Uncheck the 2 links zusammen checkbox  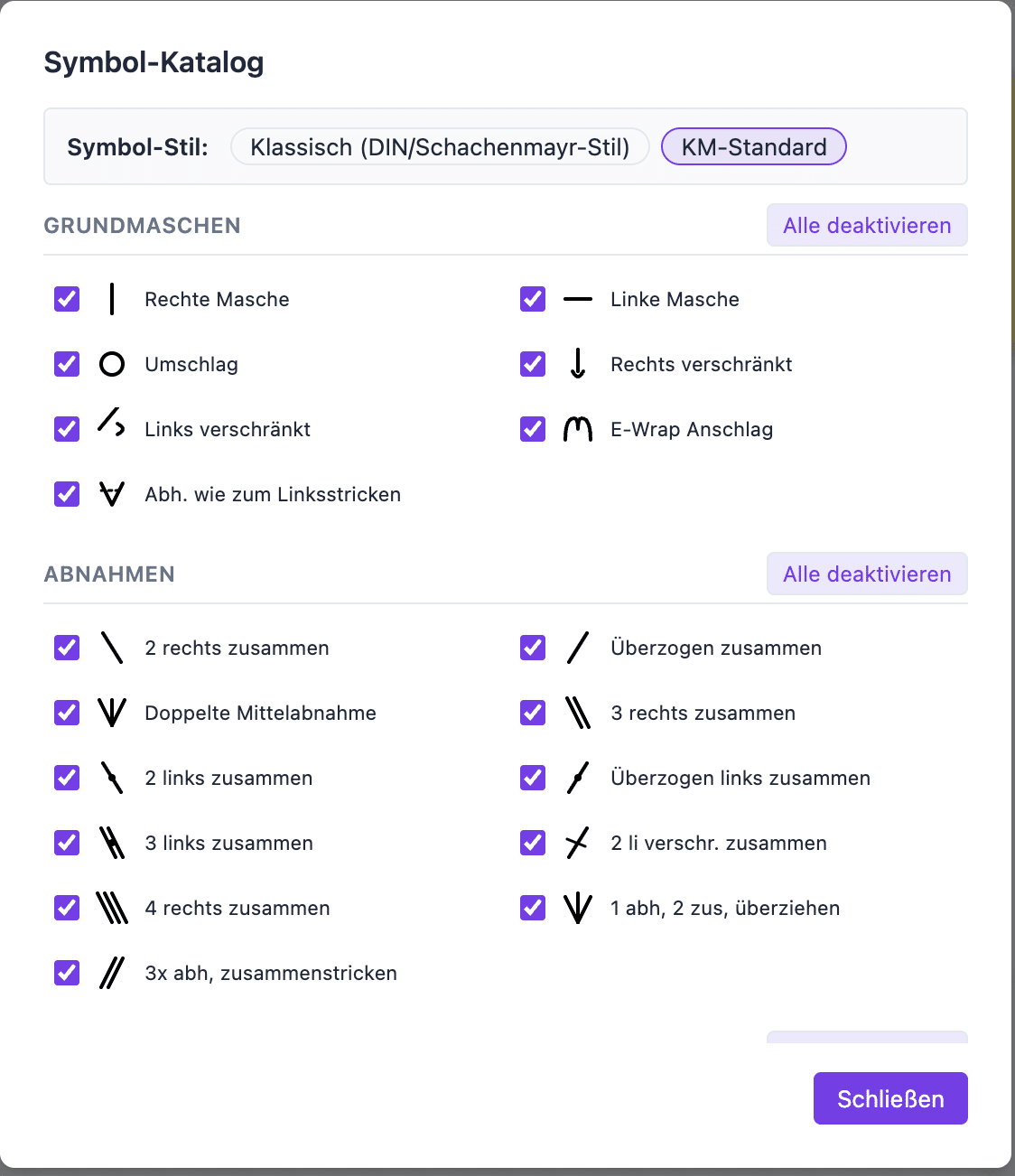pos(67,778)
